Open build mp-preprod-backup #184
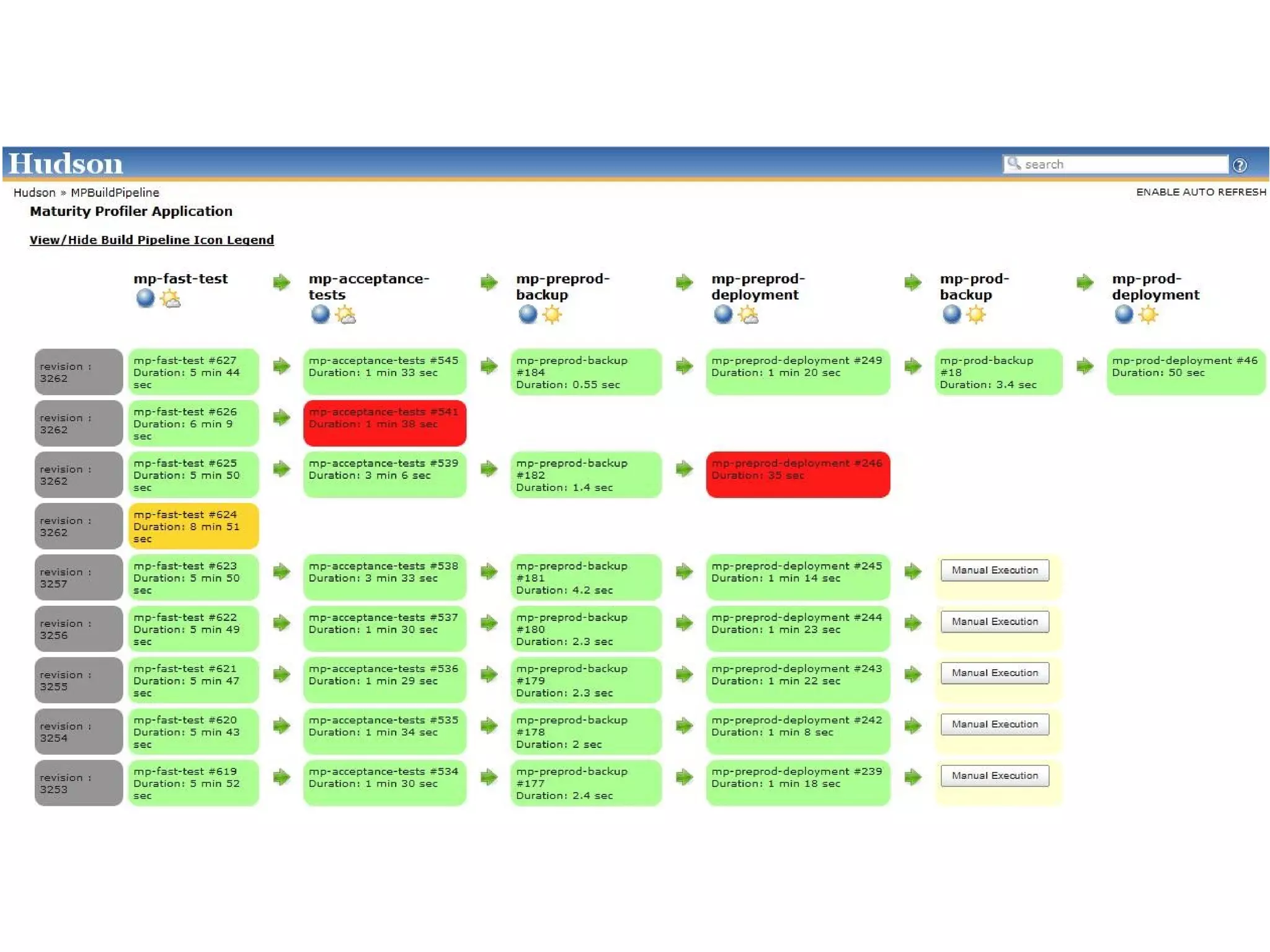 click(586, 372)
